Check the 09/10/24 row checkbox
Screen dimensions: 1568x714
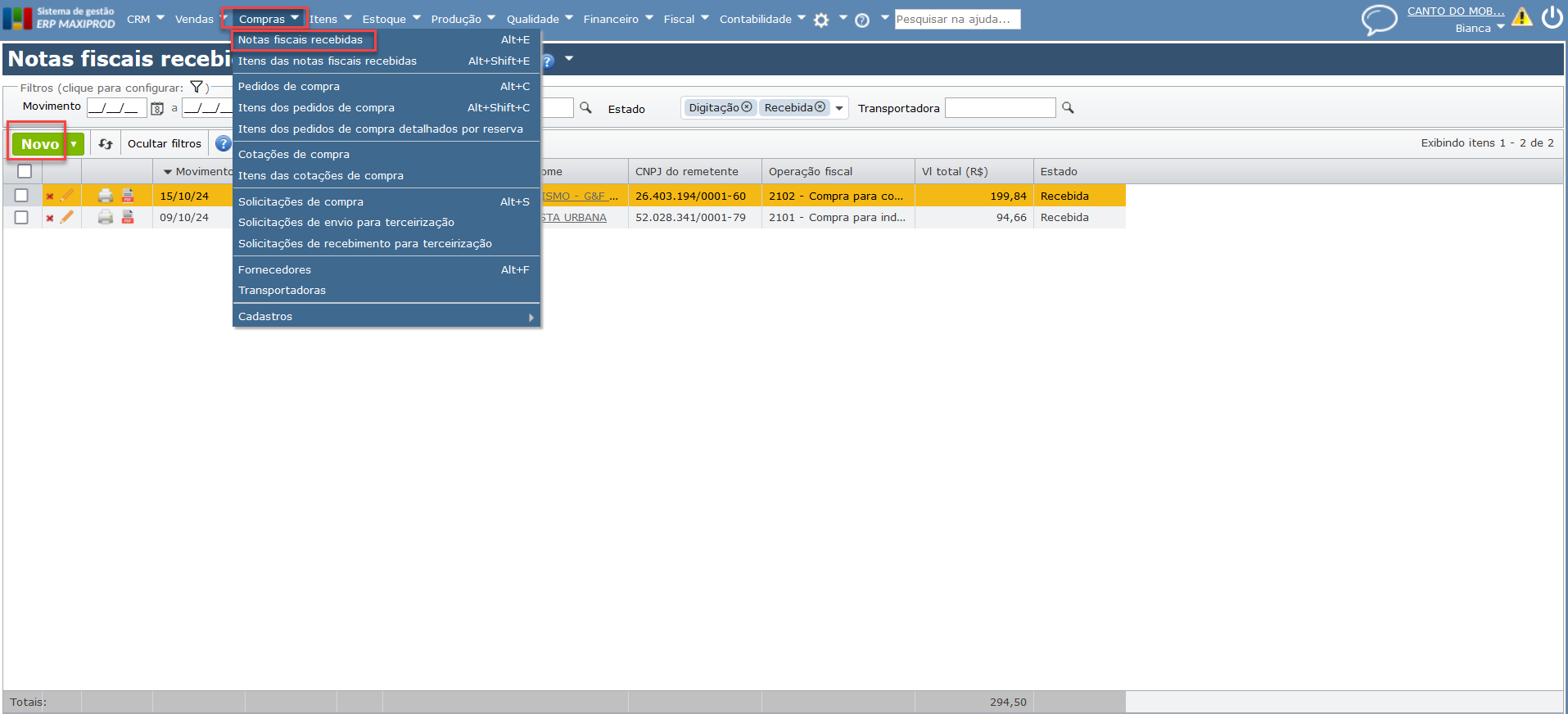pyautogui.click(x=21, y=217)
